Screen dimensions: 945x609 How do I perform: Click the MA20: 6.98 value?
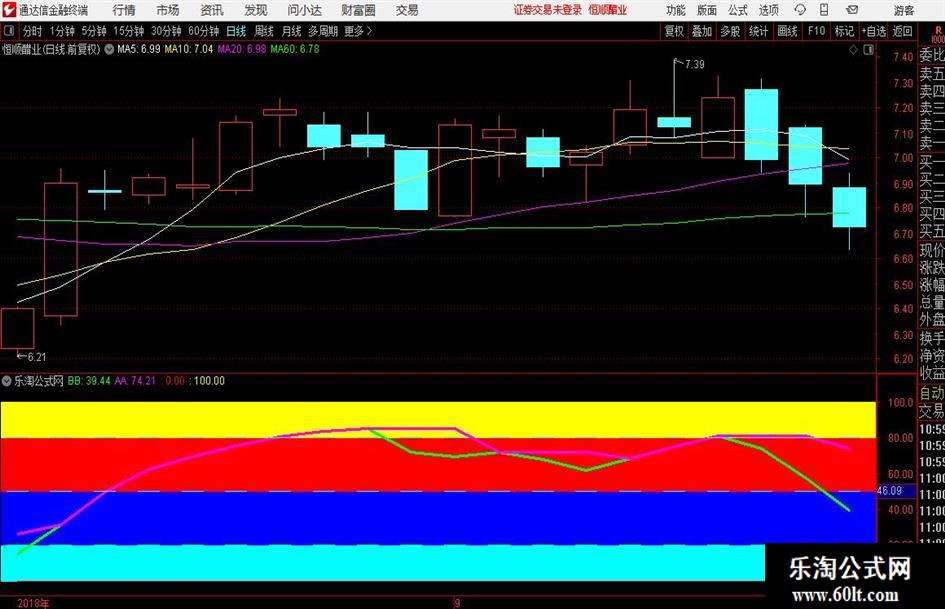click(242, 49)
